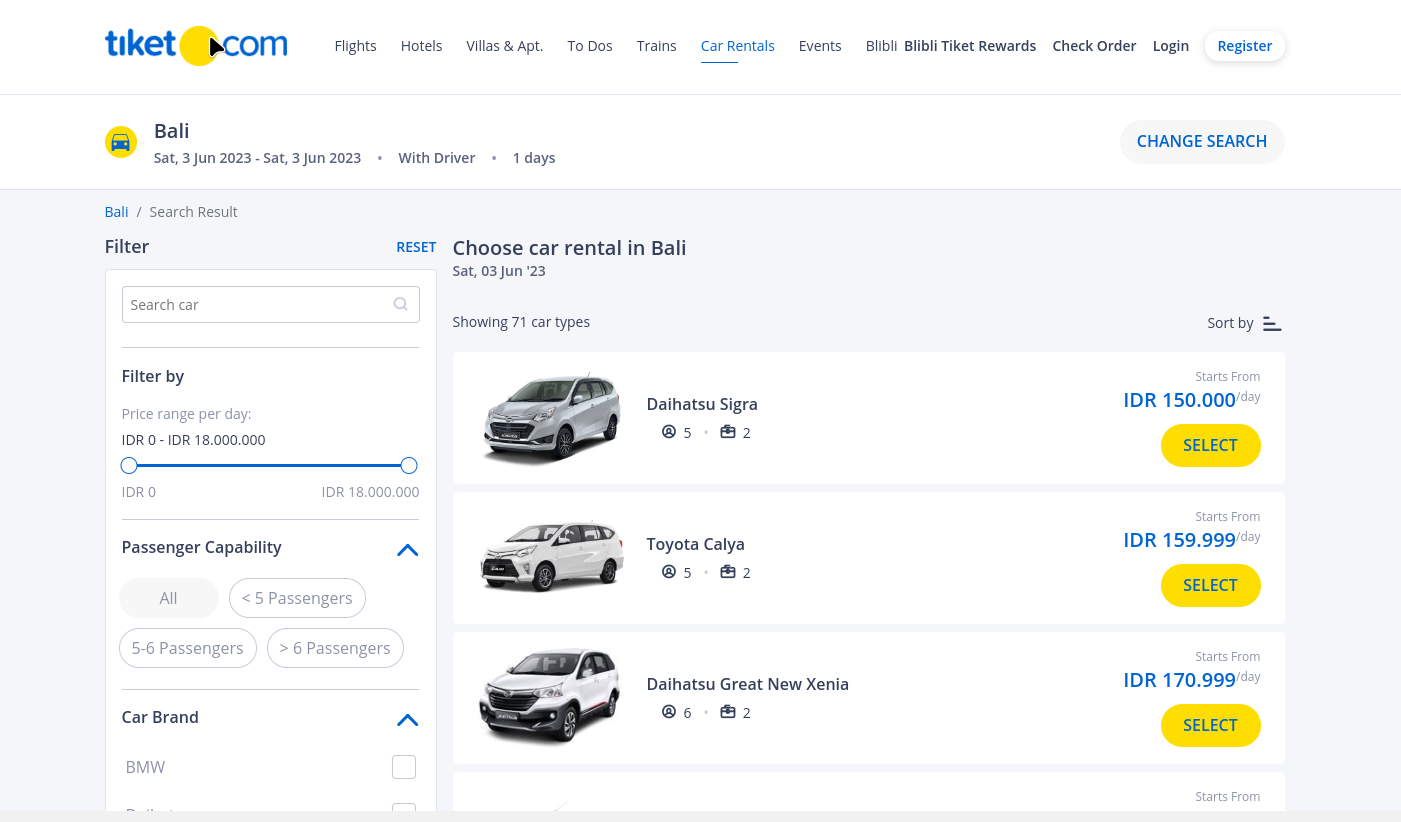Click the With Driver search detail
The height and width of the screenshot is (822, 1401).
click(437, 158)
